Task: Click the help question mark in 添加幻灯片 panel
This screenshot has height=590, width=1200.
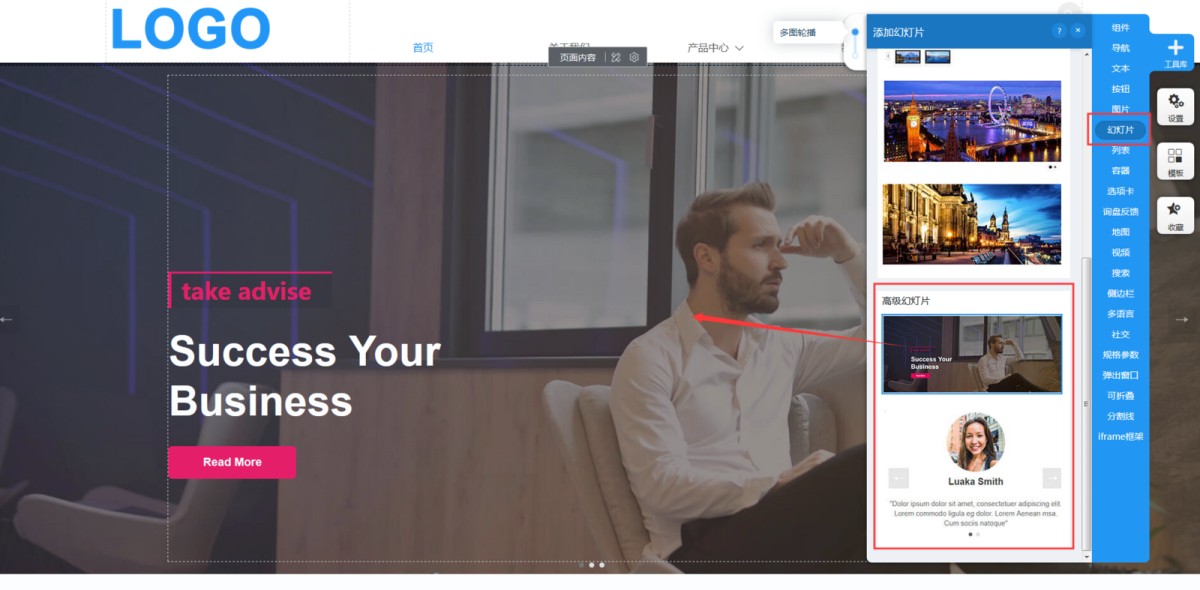Action: 1059,31
